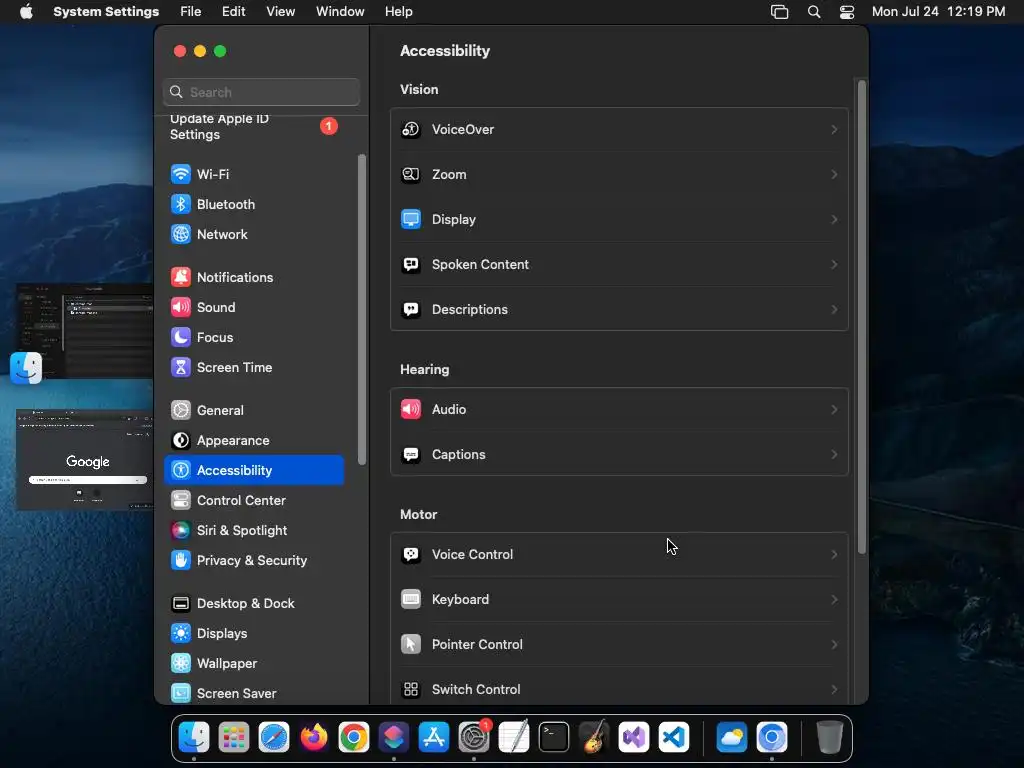The image size is (1024, 768).
Task: Select Displays in the sidebar
Action: coord(254,633)
